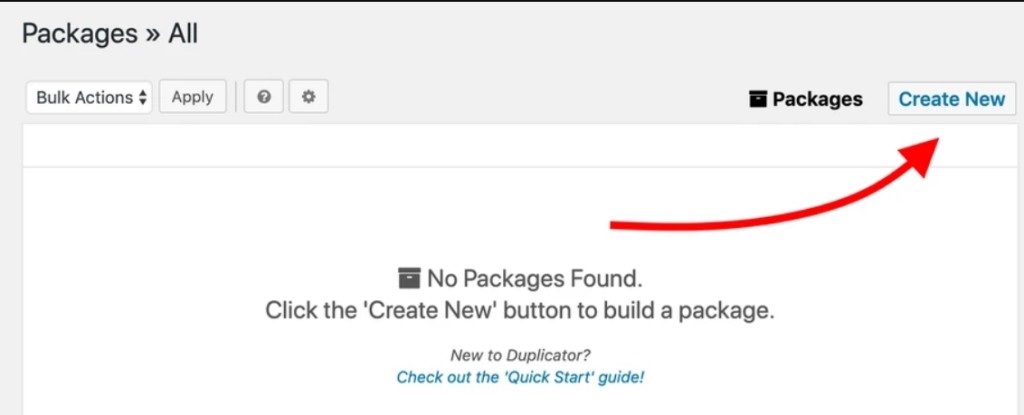Click the vertical separator after Apply

point(236,97)
